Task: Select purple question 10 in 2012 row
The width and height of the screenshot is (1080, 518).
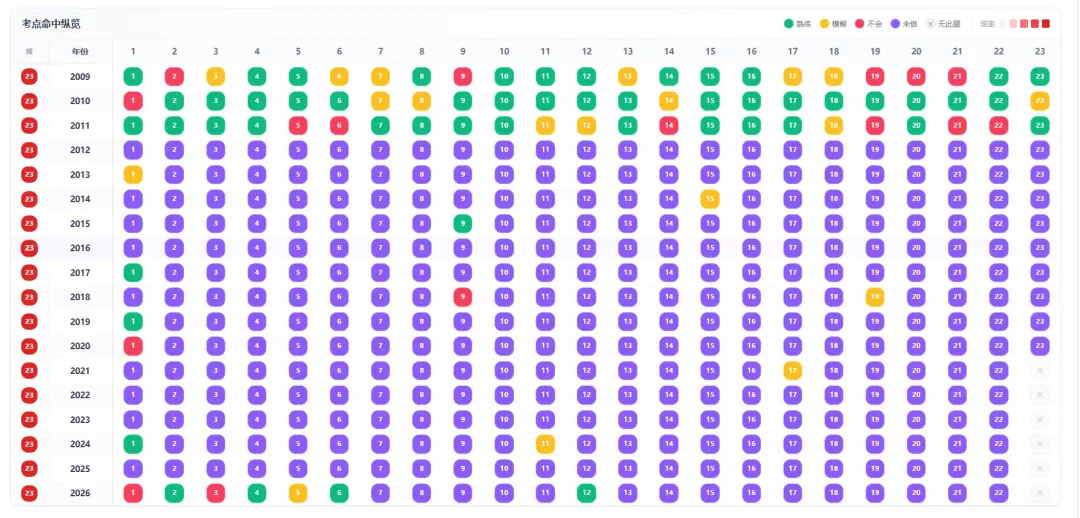Action: [504, 150]
